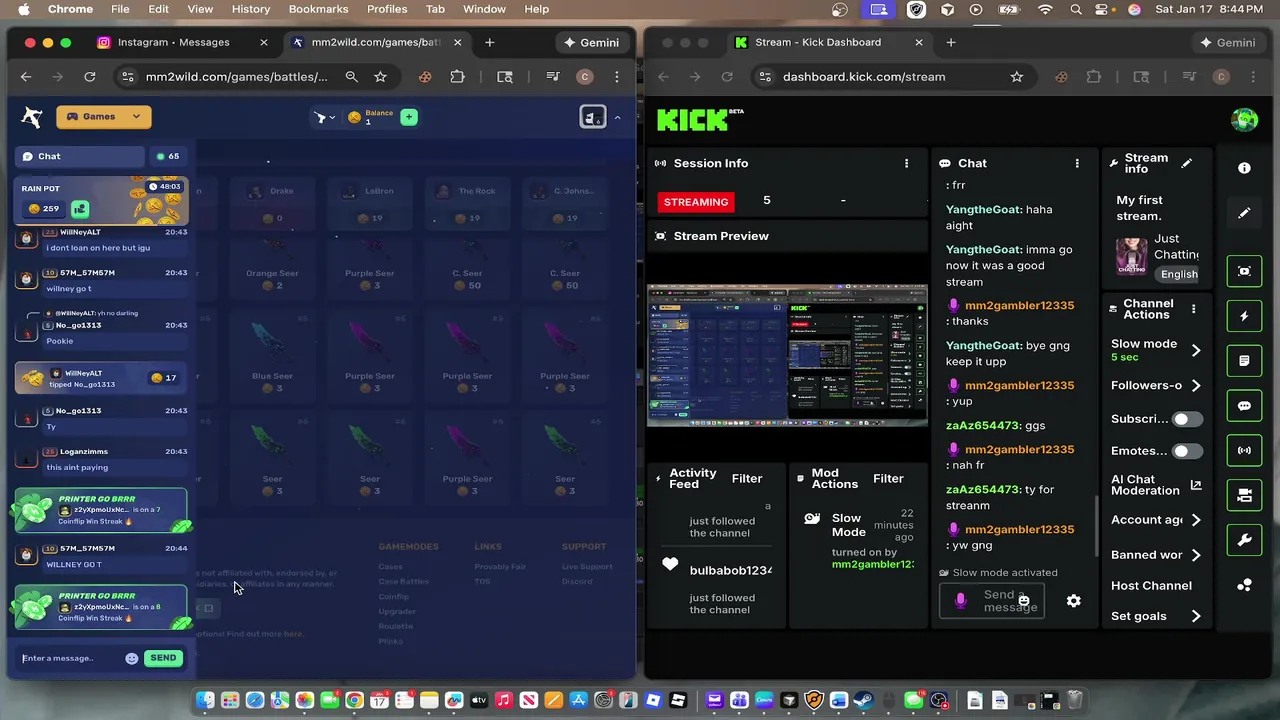The image size is (1280, 720).
Task: Open AI Chat Moderation external link icon
Action: click(x=1196, y=485)
